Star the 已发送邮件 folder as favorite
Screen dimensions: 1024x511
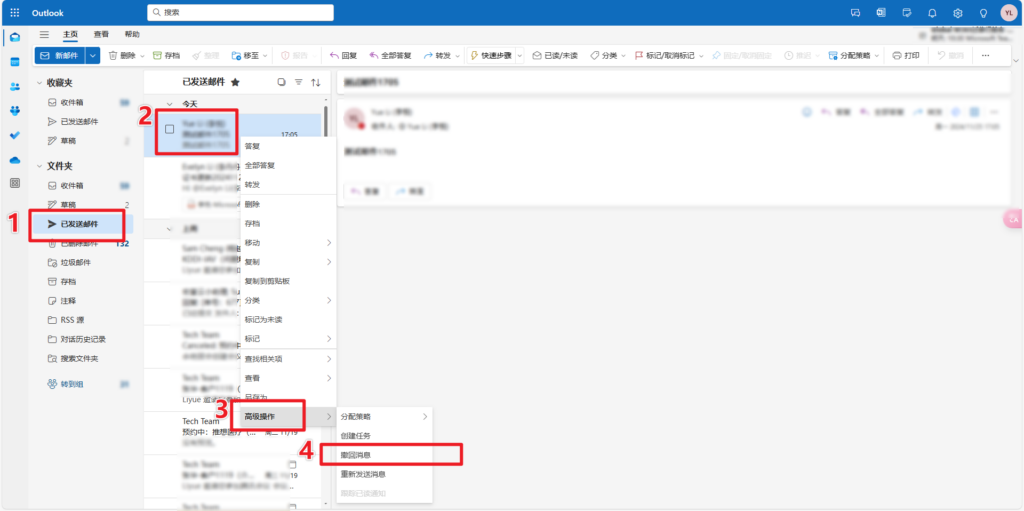[235, 82]
